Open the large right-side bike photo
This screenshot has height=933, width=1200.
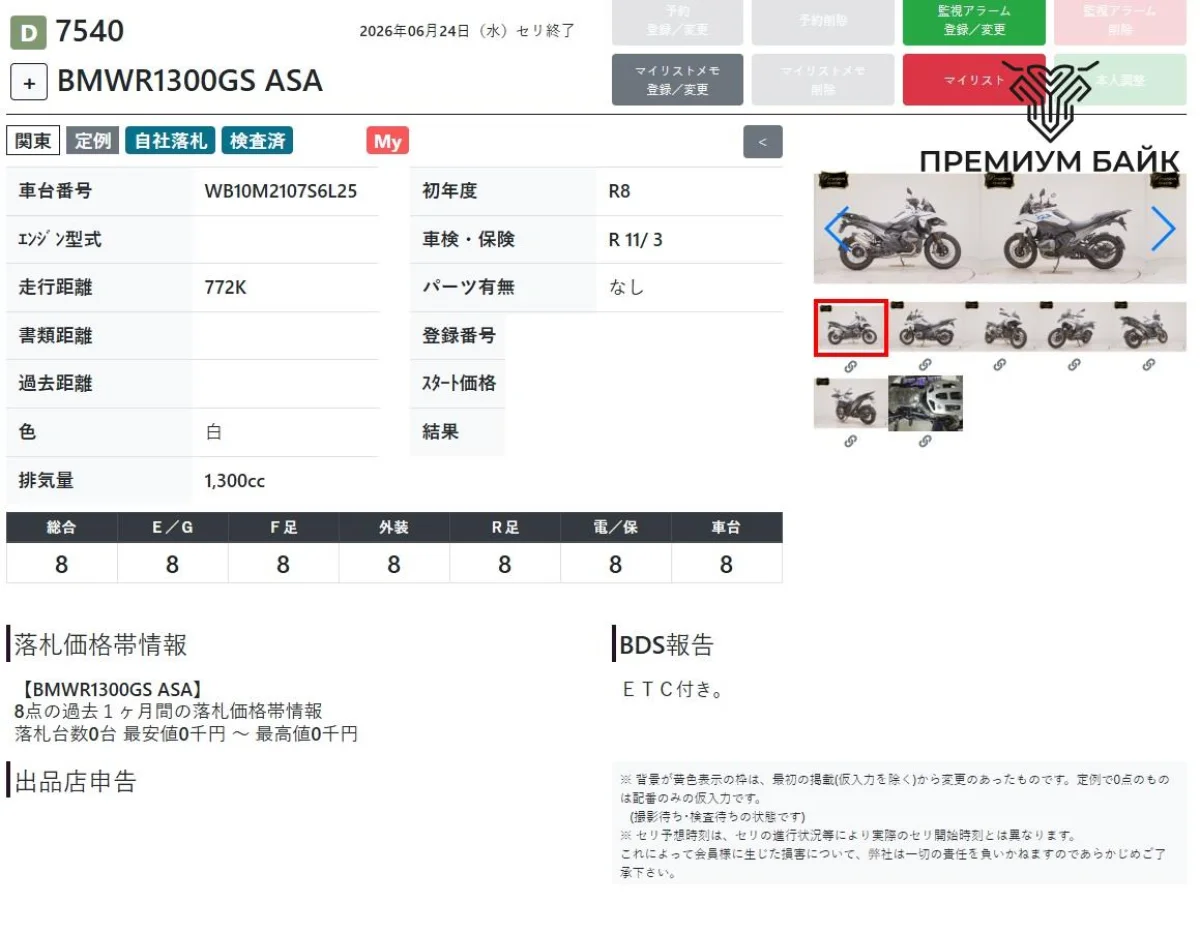(1063, 228)
